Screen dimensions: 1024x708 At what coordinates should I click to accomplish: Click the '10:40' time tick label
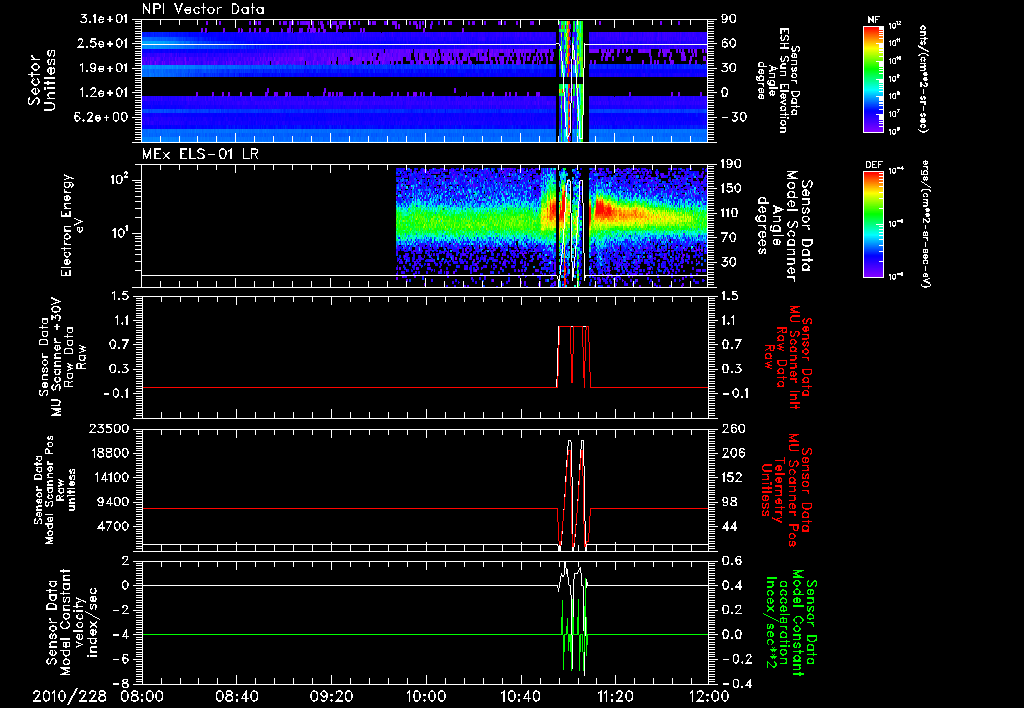[x=520, y=697]
